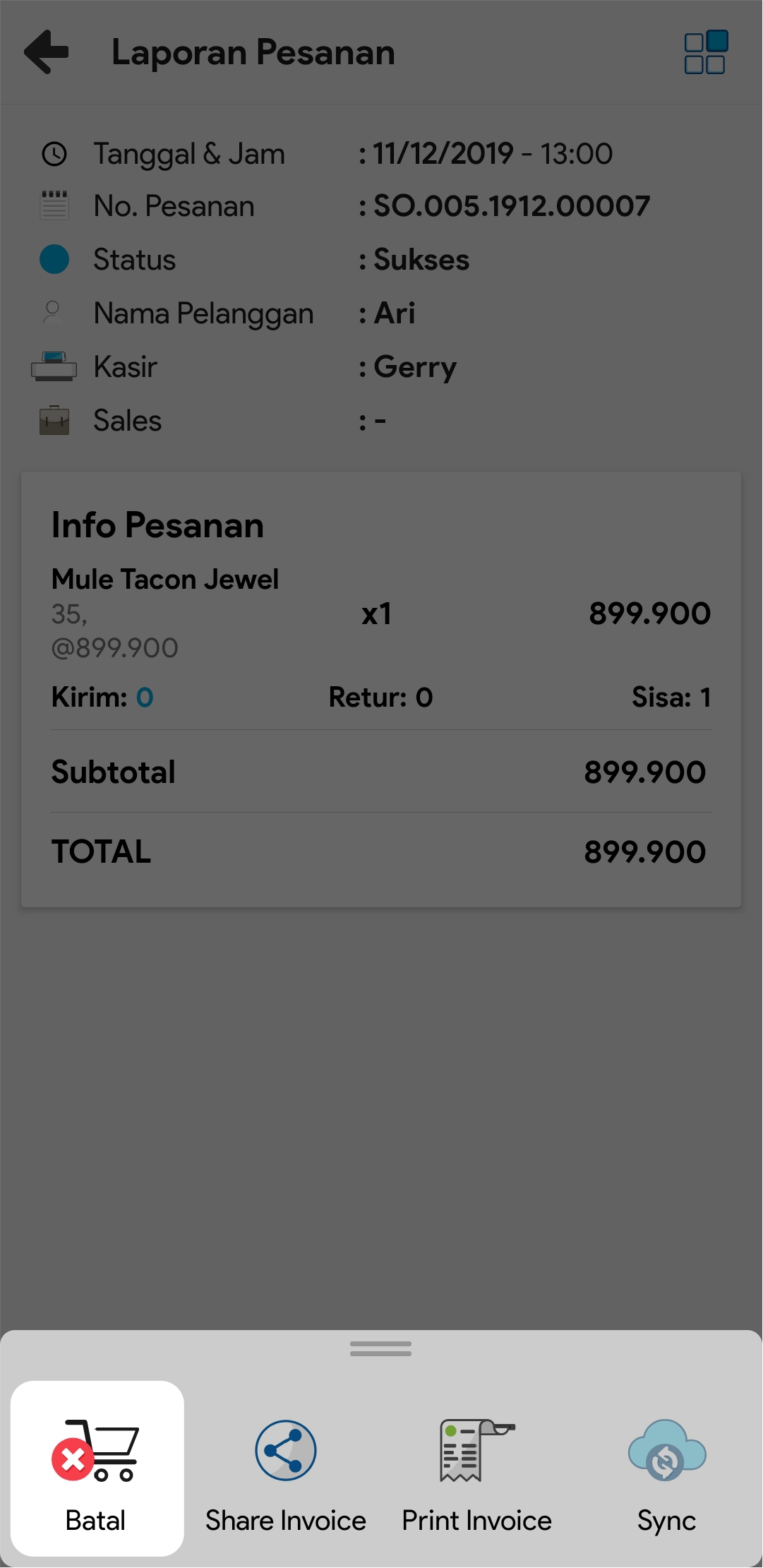Image resolution: width=763 pixels, height=1568 pixels.
Task: Click the order number SO.005.1912.00007
Action: tap(511, 206)
